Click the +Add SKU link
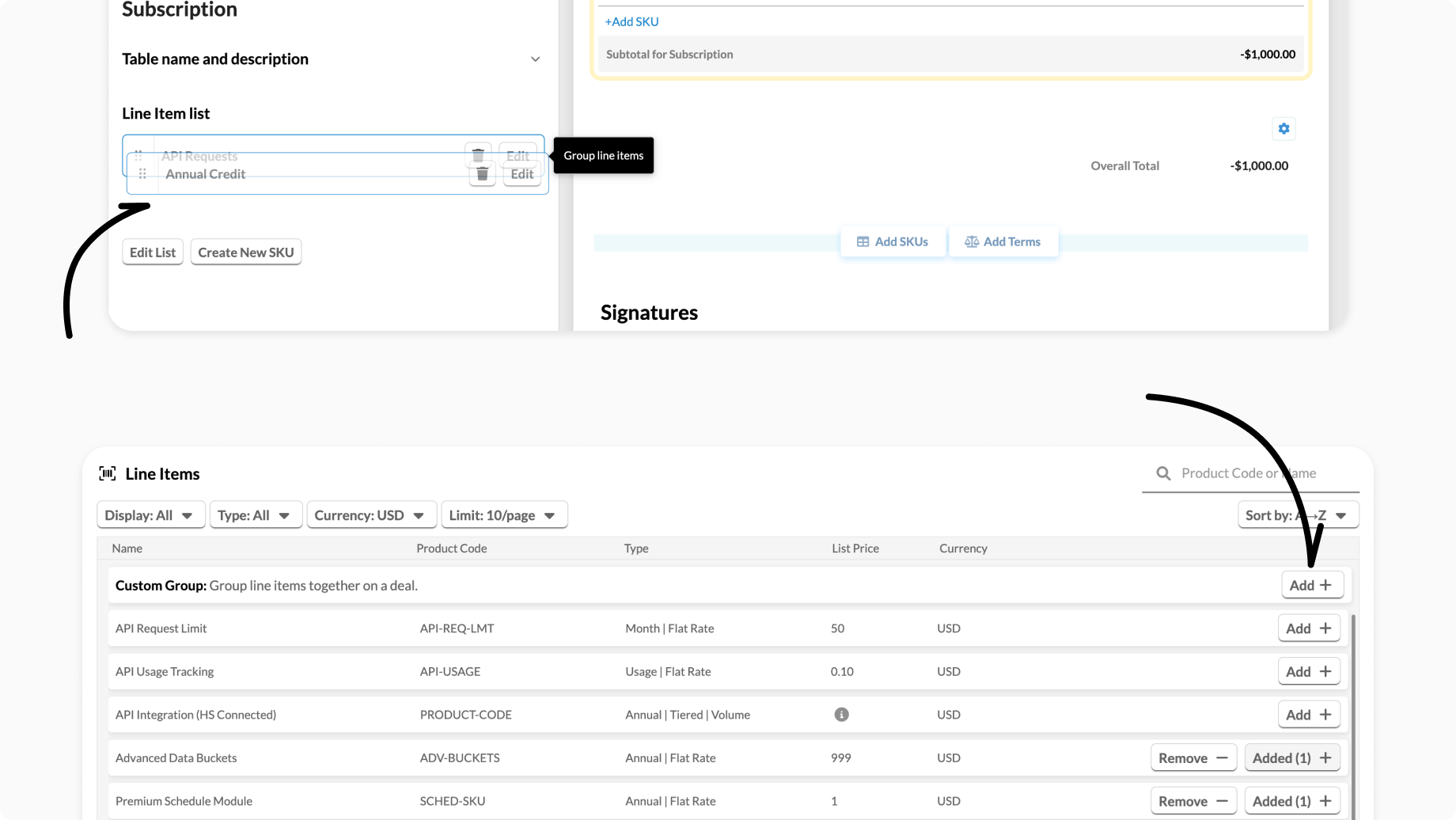 (x=631, y=21)
